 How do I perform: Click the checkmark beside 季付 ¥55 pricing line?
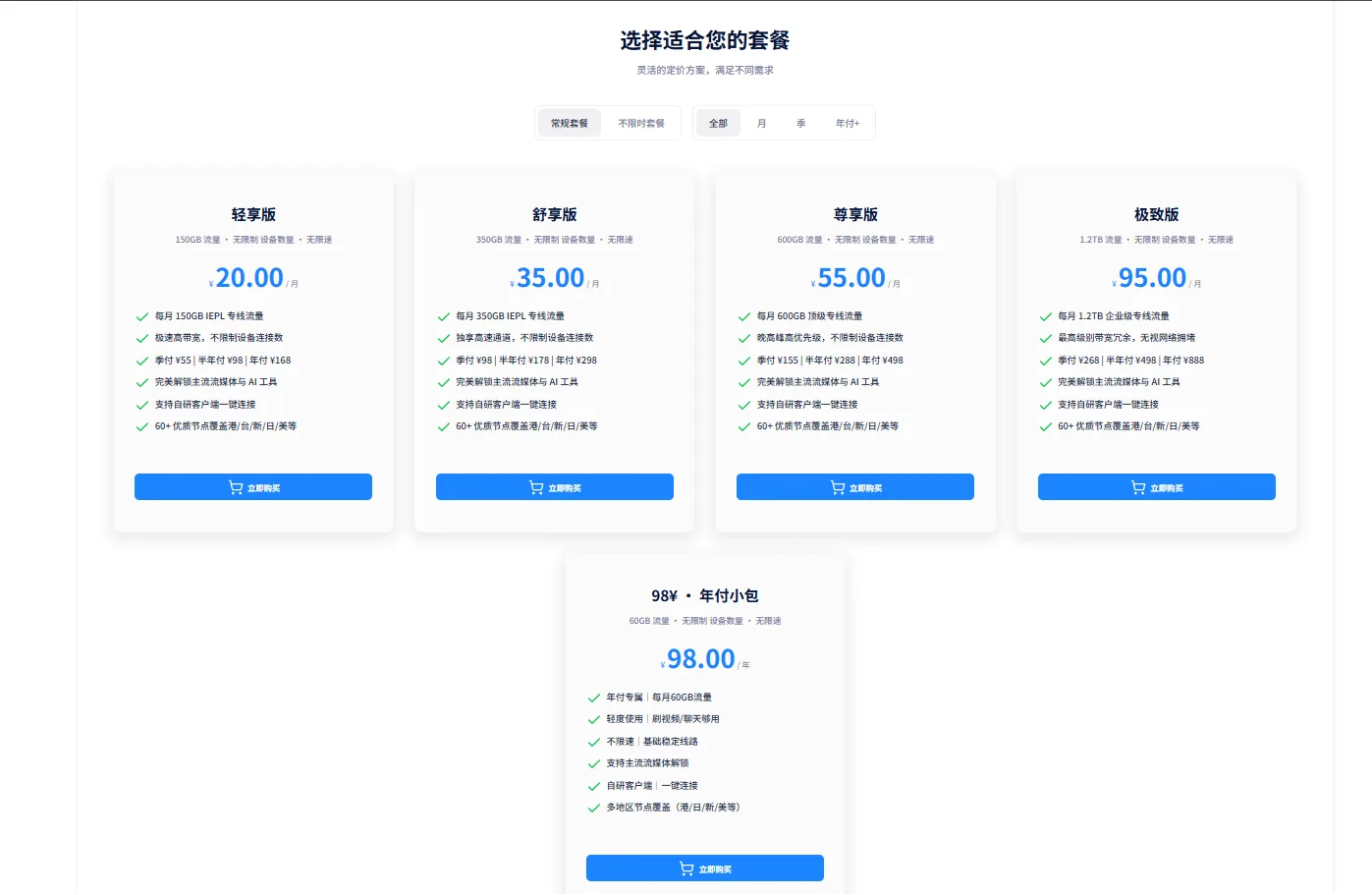click(142, 361)
